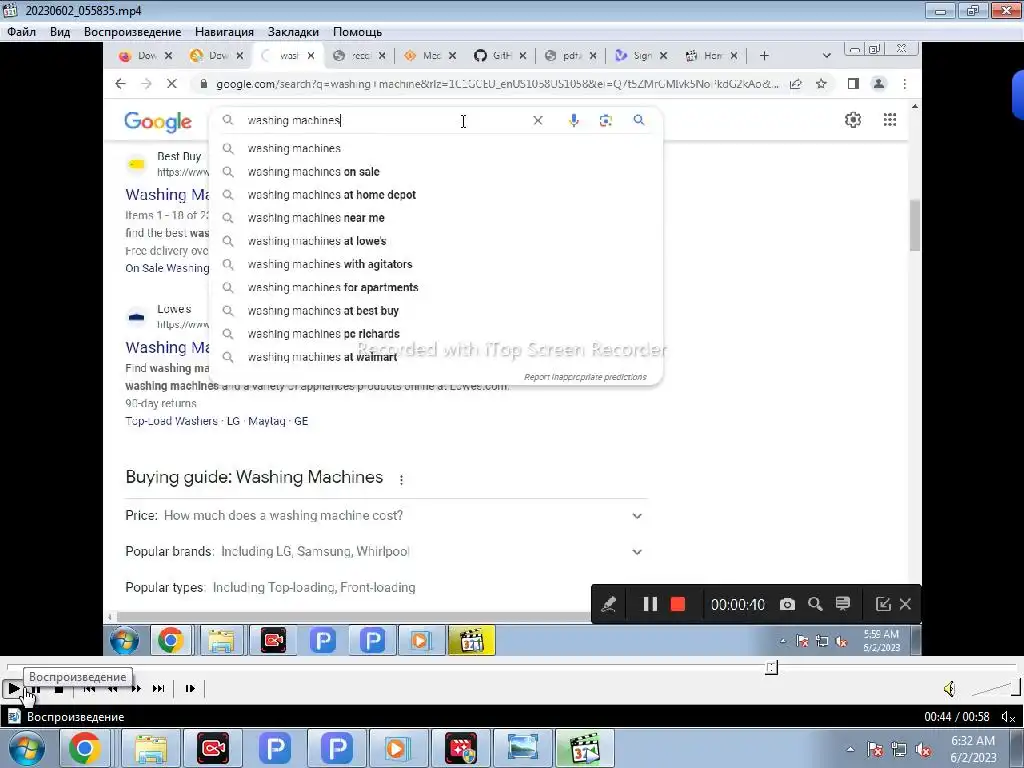Skip to the previous file

point(89,688)
